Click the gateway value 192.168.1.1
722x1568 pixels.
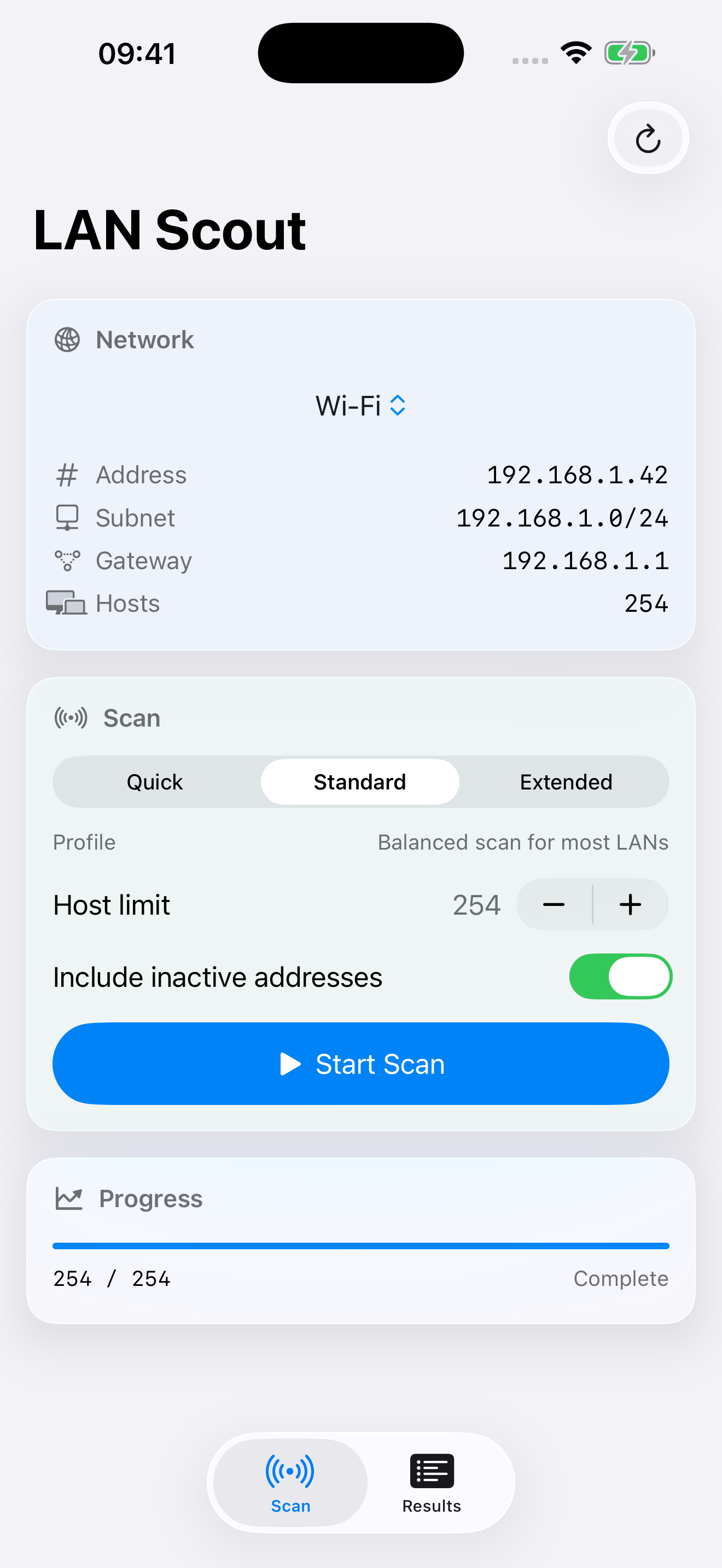pos(585,560)
